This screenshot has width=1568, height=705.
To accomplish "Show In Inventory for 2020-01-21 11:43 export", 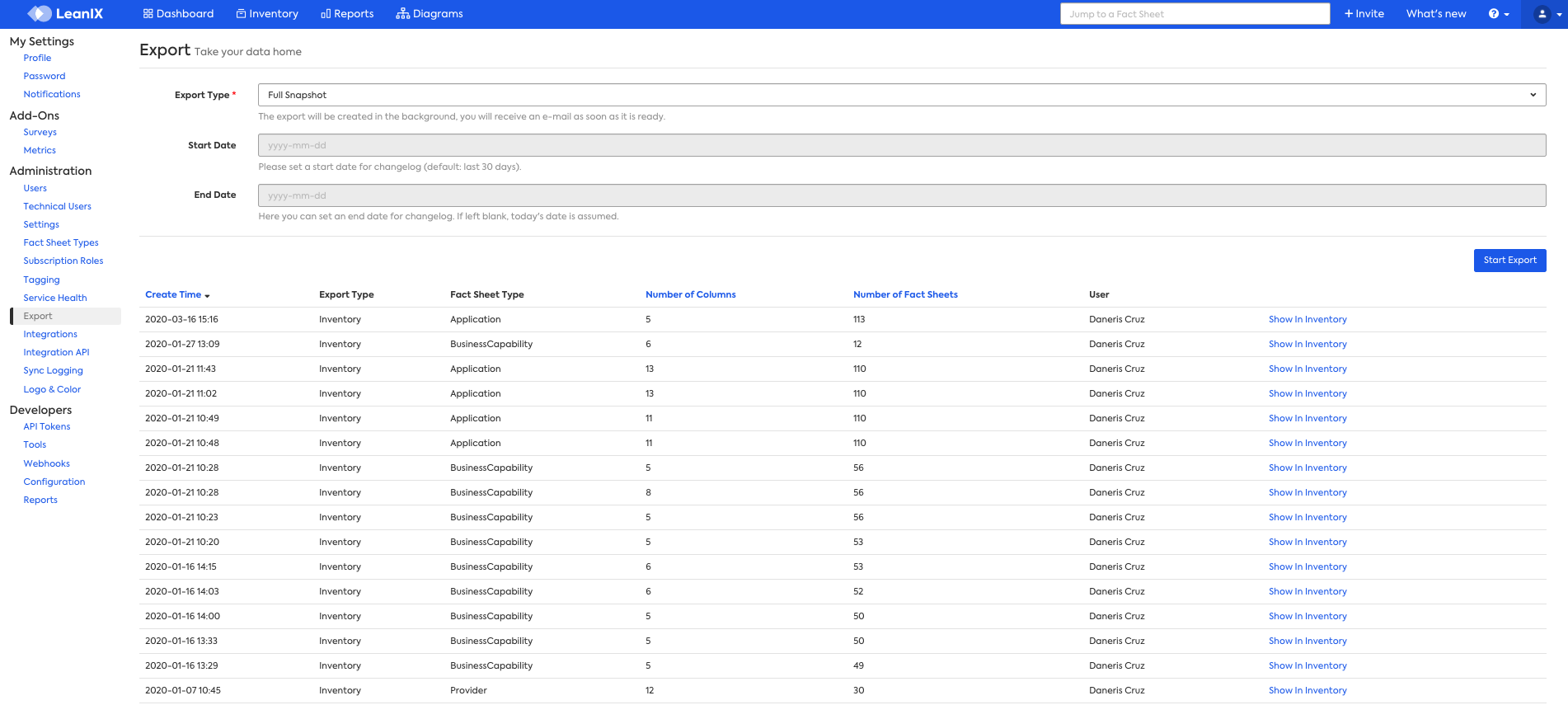I will [x=1307, y=369].
